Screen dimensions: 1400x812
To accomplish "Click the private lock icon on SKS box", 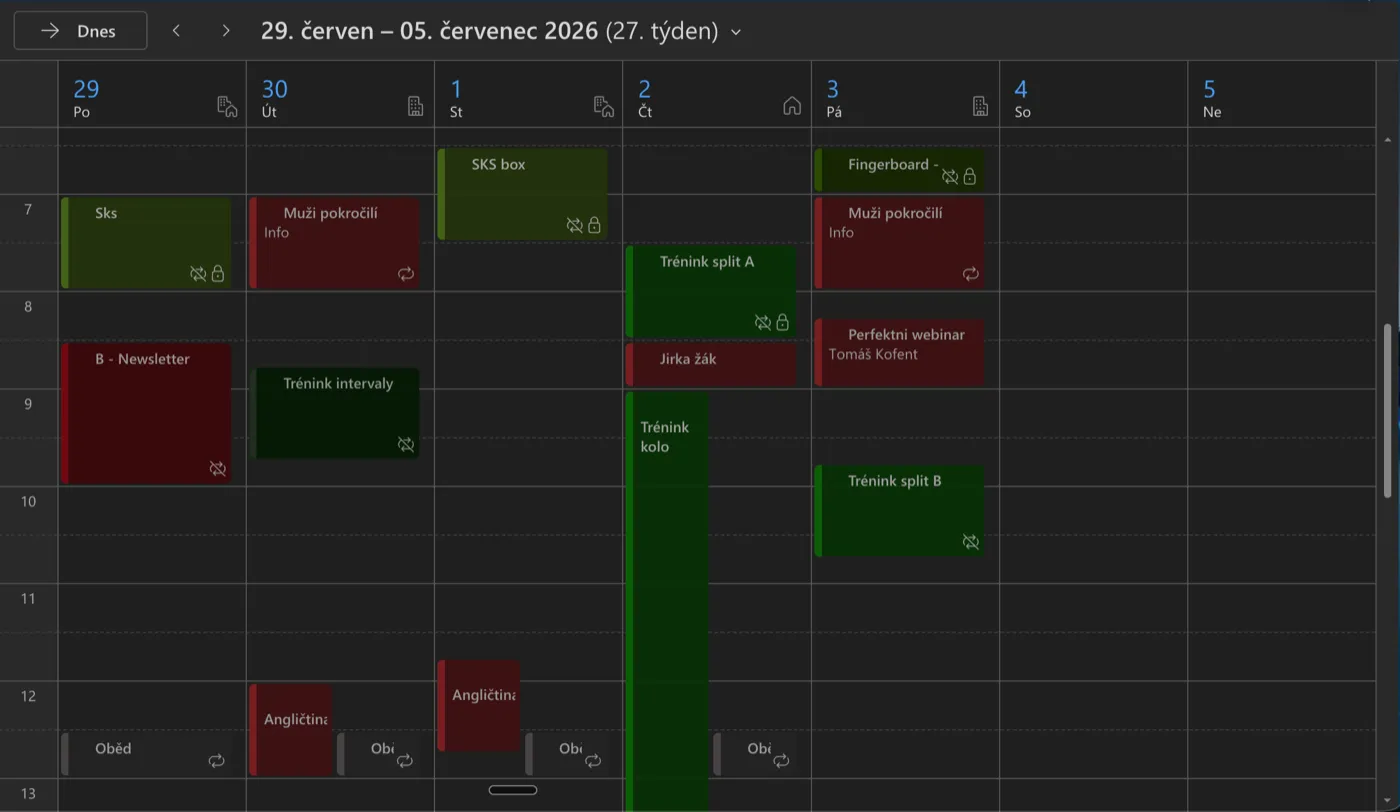I will pos(594,225).
